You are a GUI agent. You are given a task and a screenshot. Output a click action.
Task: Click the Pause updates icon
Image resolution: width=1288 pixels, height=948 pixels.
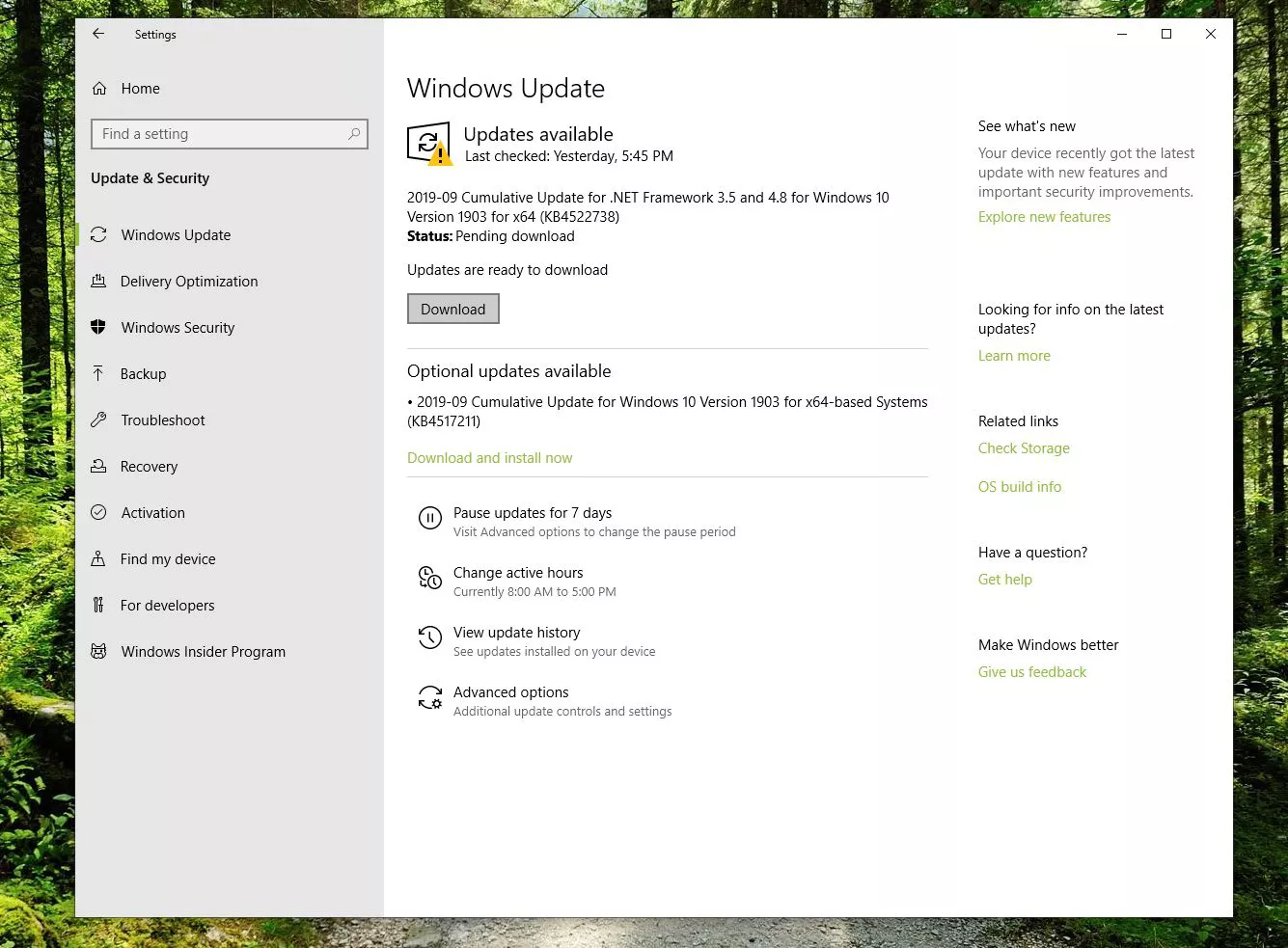[x=430, y=518]
